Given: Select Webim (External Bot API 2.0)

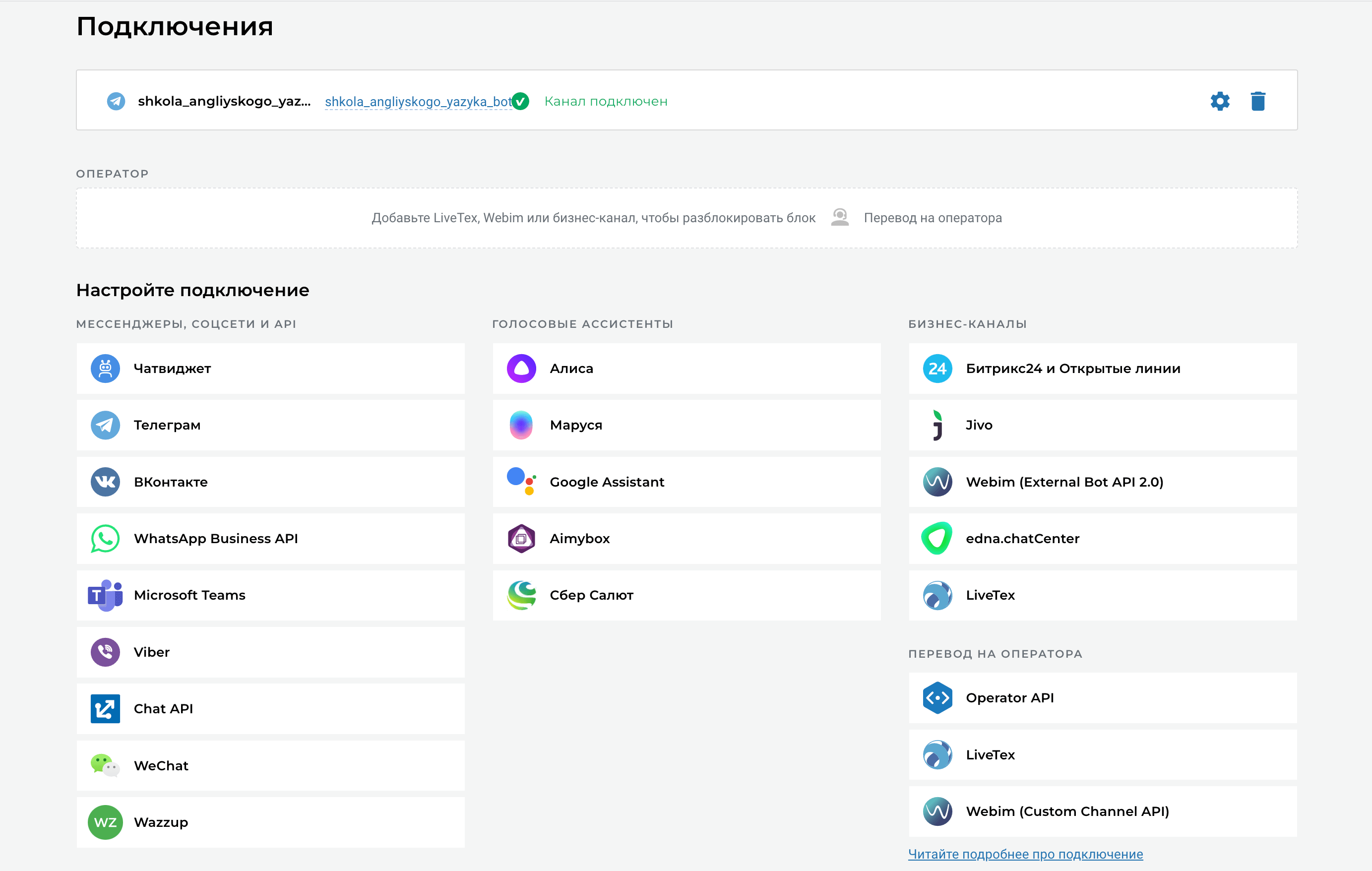Looking at the screenshot, I should pyautogui.click(x=1103, y=482).
